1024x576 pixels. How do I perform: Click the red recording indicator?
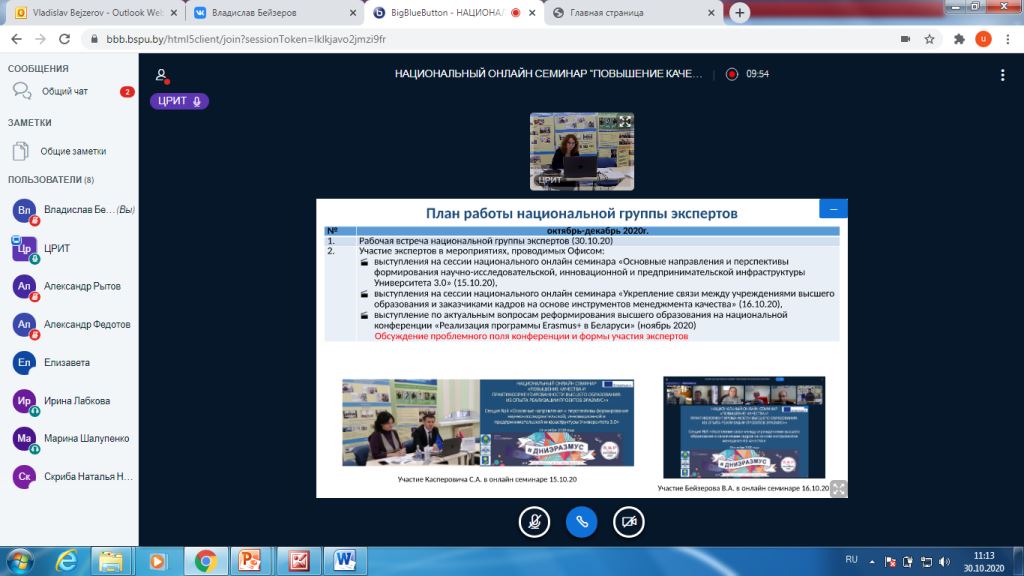[x=731, y=74]
